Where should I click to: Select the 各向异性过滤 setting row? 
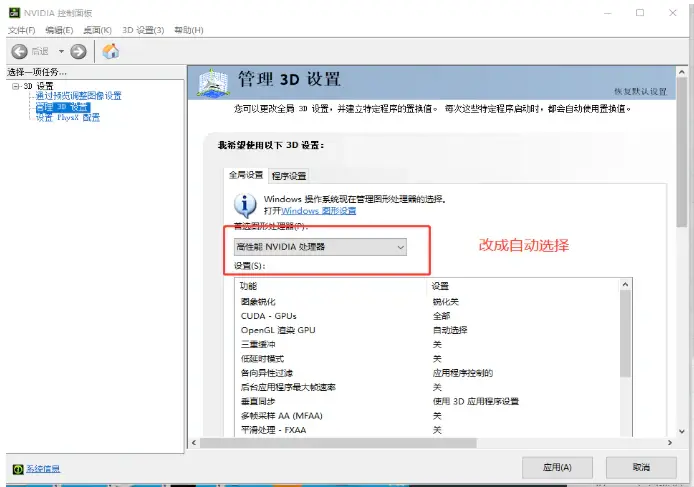(x=428, y=373)
